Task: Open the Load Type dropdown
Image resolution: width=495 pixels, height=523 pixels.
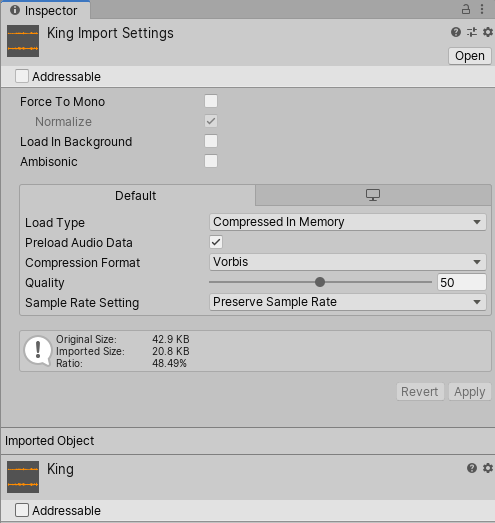Action: point(348,222)
